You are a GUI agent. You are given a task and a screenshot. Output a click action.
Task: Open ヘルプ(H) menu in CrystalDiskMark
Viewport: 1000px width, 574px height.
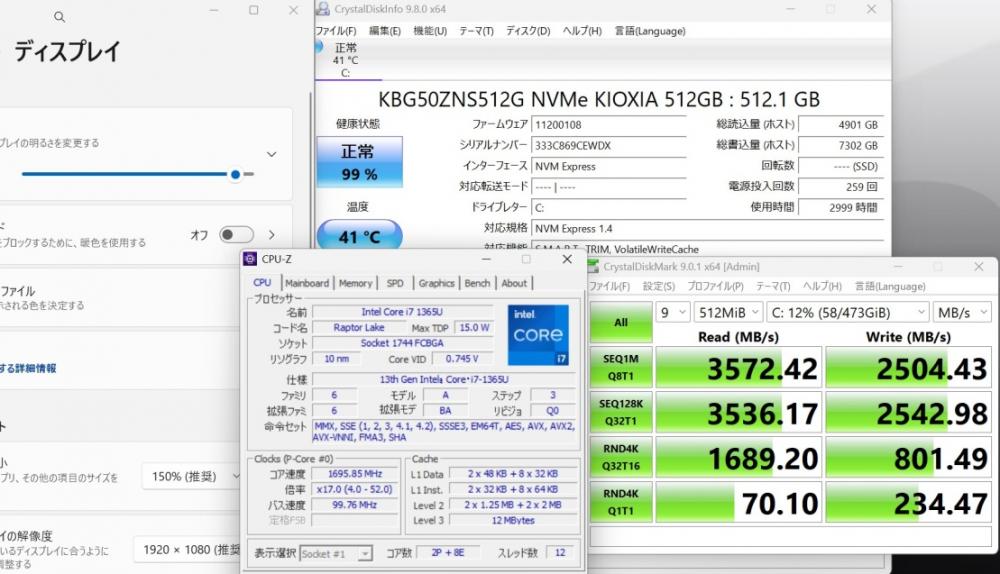point(822,286)
